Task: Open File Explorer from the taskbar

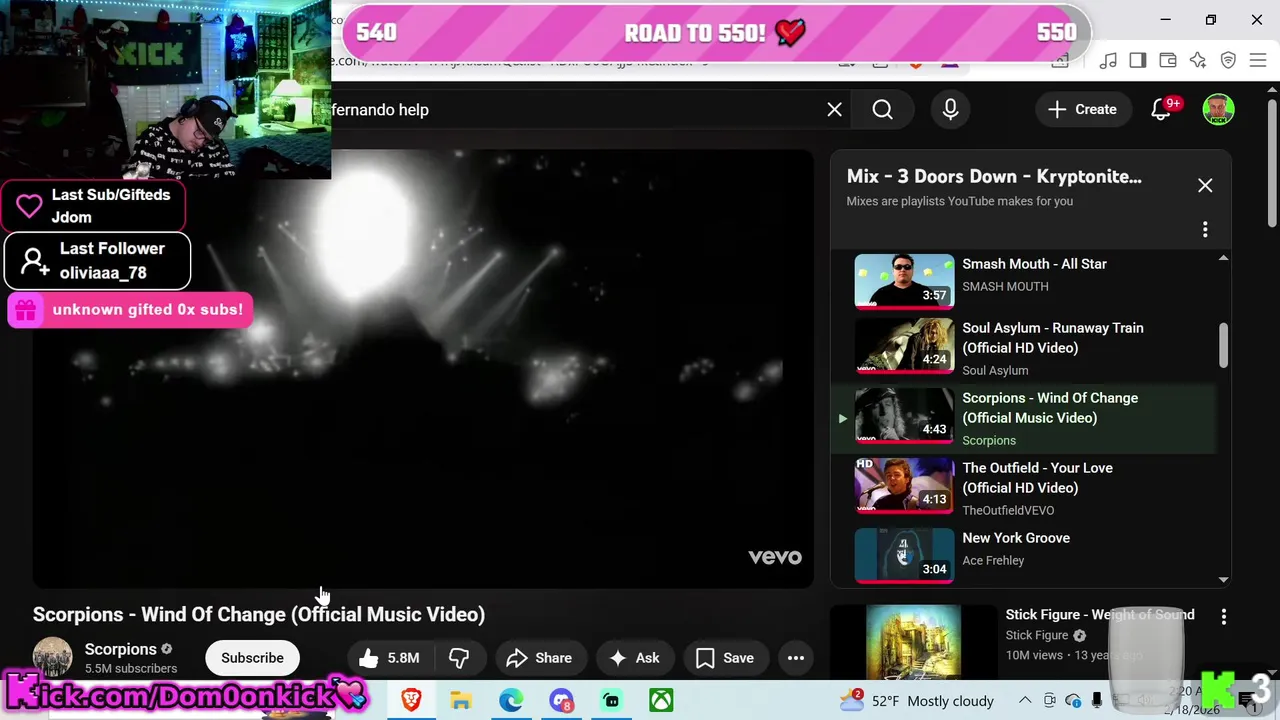Action: click(461, 700)
